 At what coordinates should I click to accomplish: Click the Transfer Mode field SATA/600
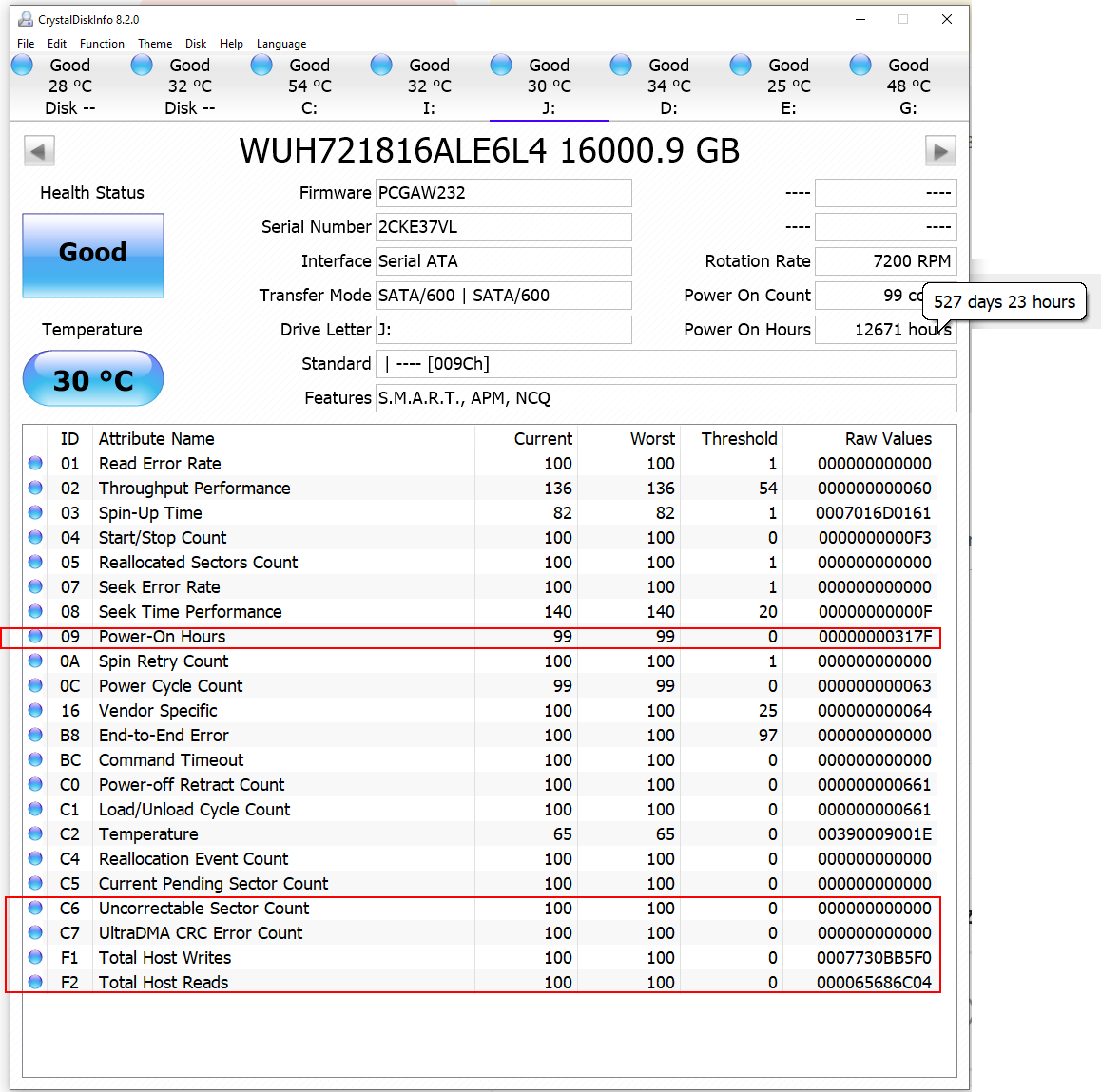[x=504, y=296]
